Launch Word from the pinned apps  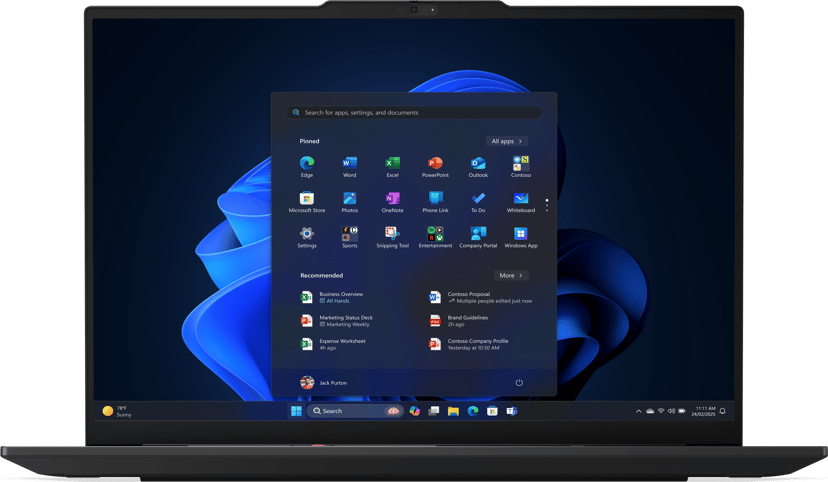(x=350, y=167)
